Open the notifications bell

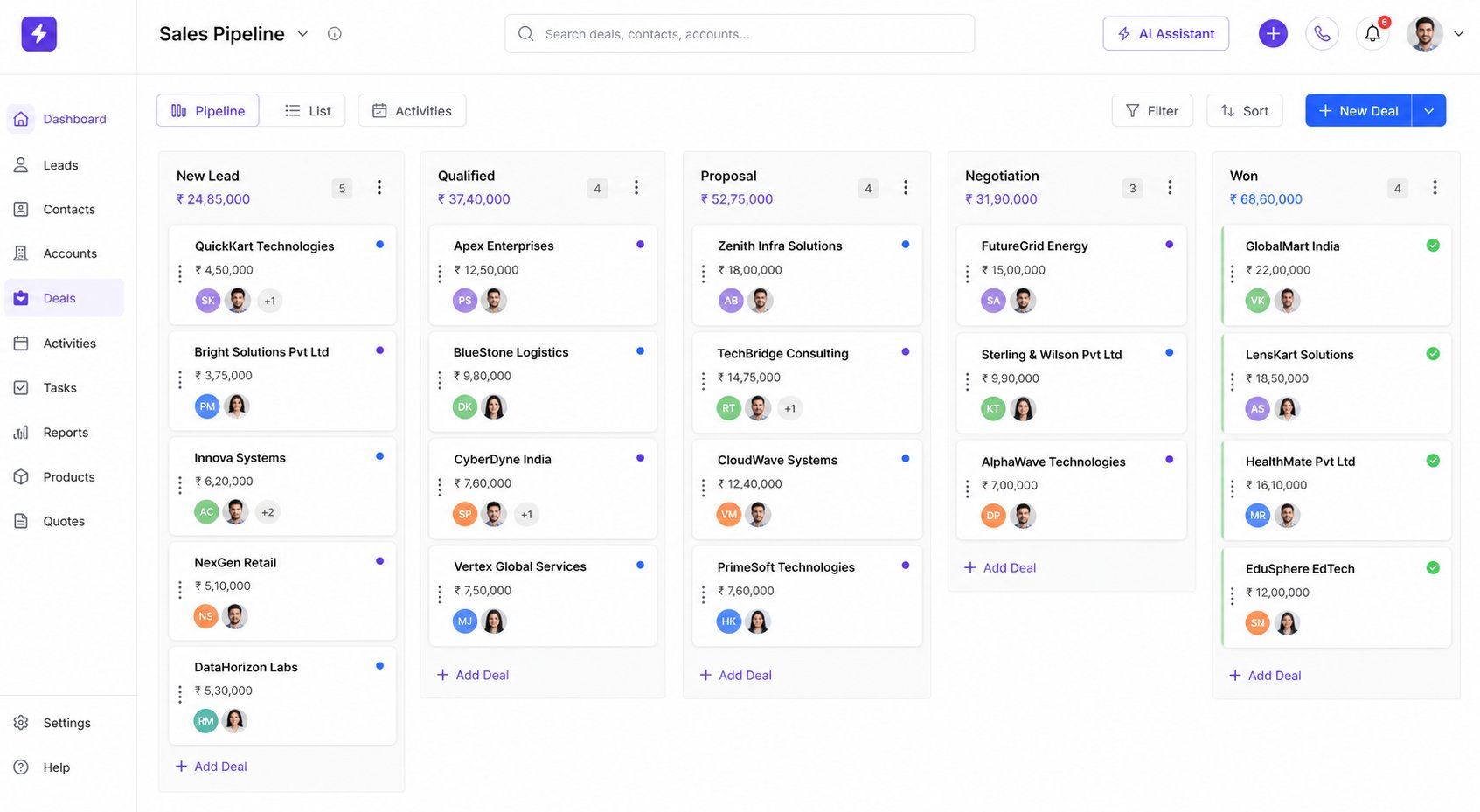pyautogui.click(x=1372, y=34)
